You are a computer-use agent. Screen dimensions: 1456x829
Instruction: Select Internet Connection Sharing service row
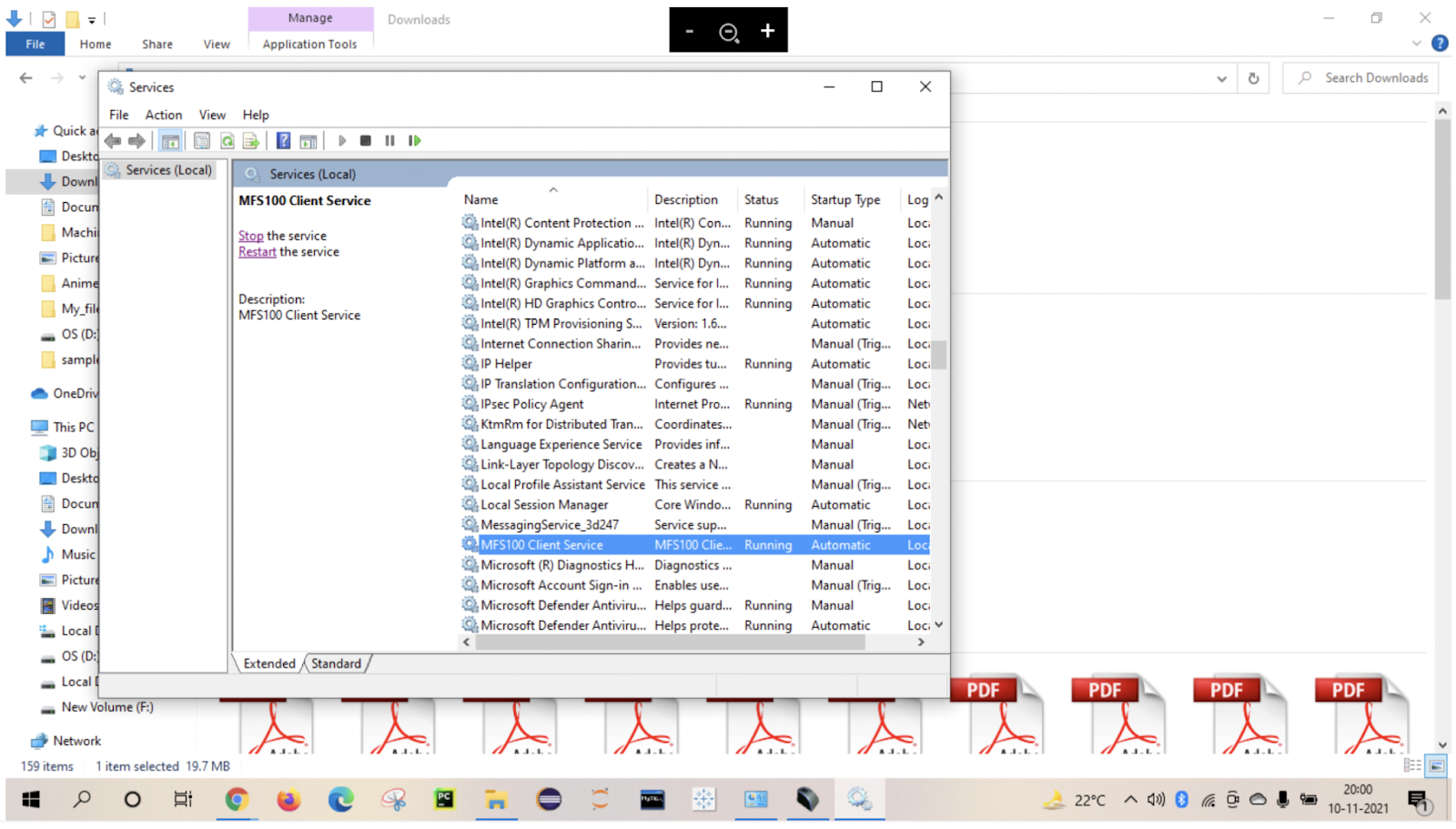pos(695,344)
